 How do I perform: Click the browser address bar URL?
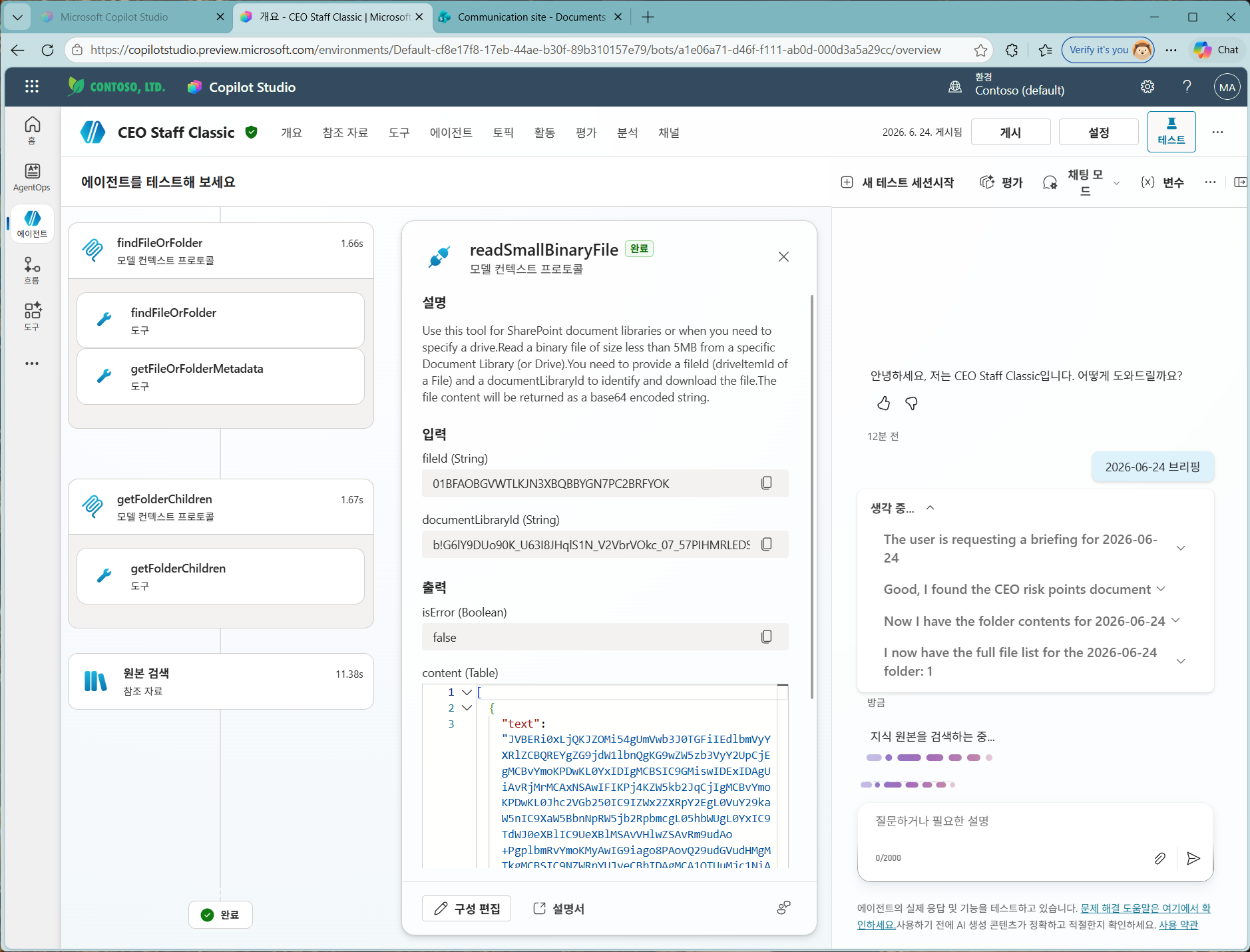pyautogui.click(x=516, y=50)
